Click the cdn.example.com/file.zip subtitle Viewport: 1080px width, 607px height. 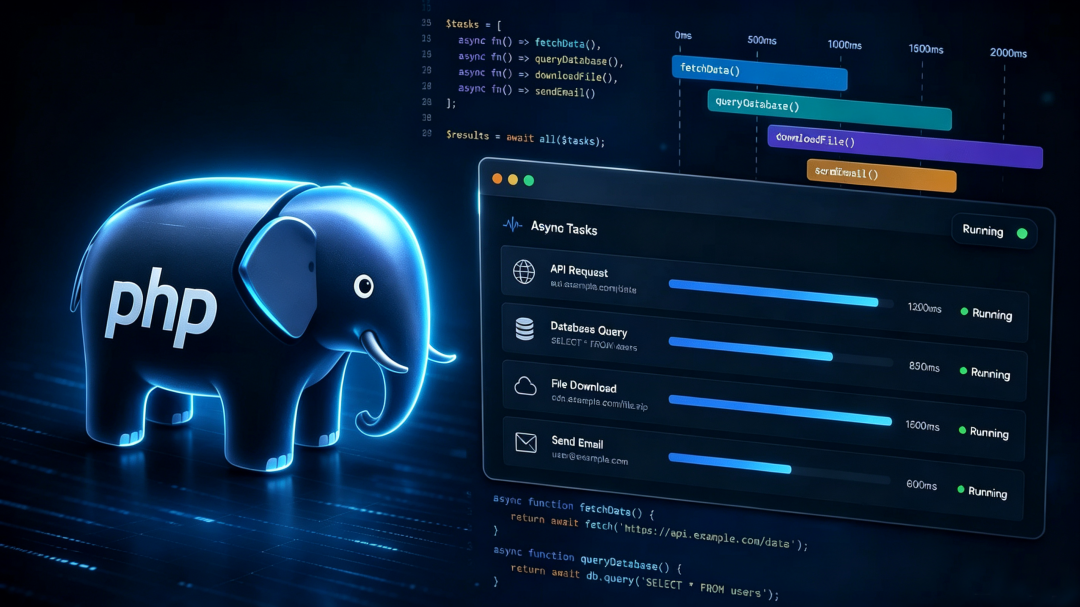click(599, 402)
